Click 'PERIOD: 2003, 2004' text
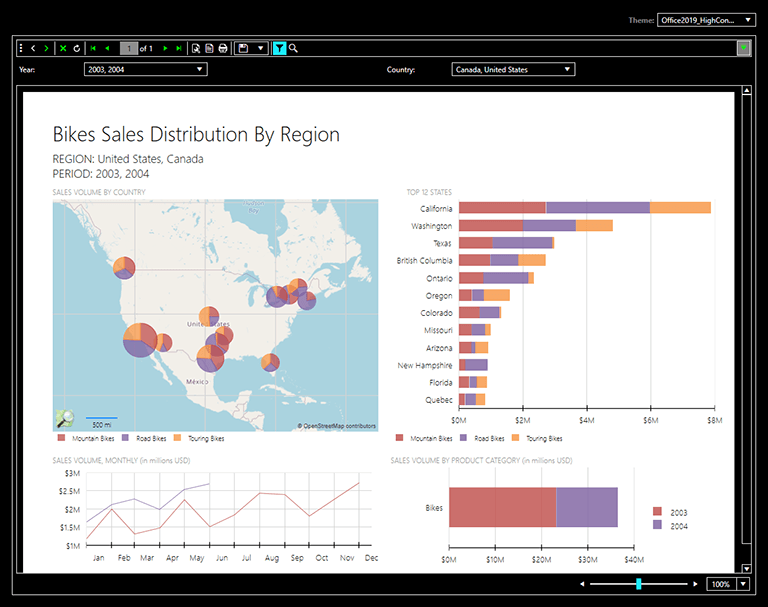The width and height of the screenshot is (768, 607). (x=100, y=173)
